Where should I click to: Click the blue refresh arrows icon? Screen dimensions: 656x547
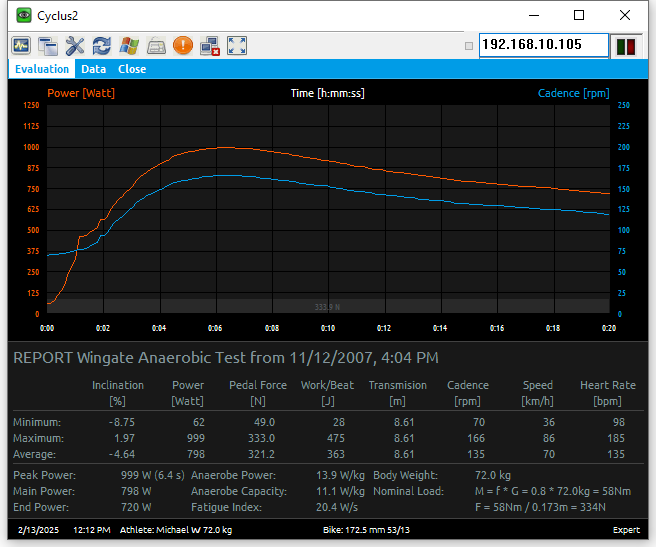(102, 46)
